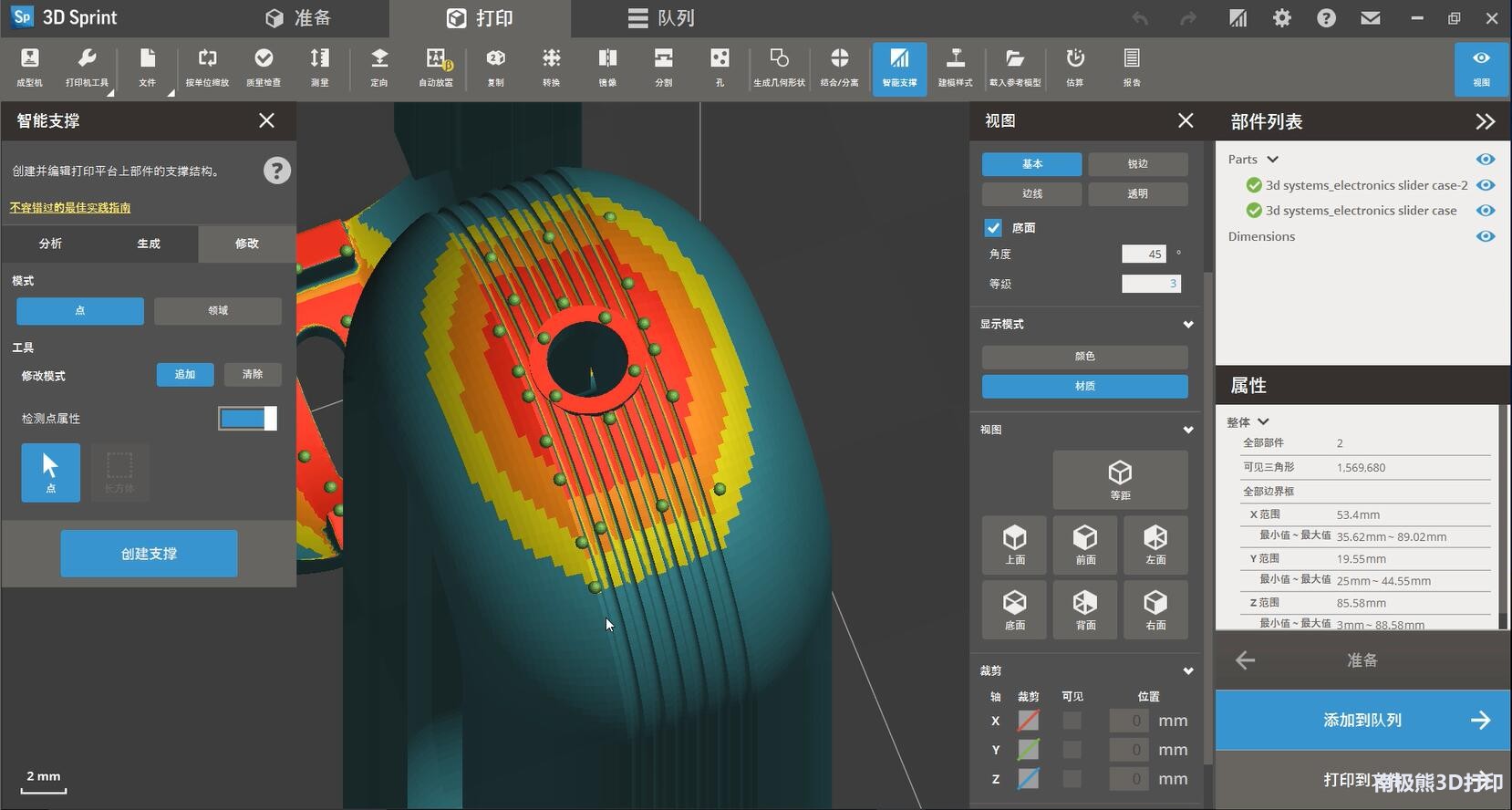
Task: Select the 上面 top view cube
Action: pyautogui.click(x=1015, y=544)
